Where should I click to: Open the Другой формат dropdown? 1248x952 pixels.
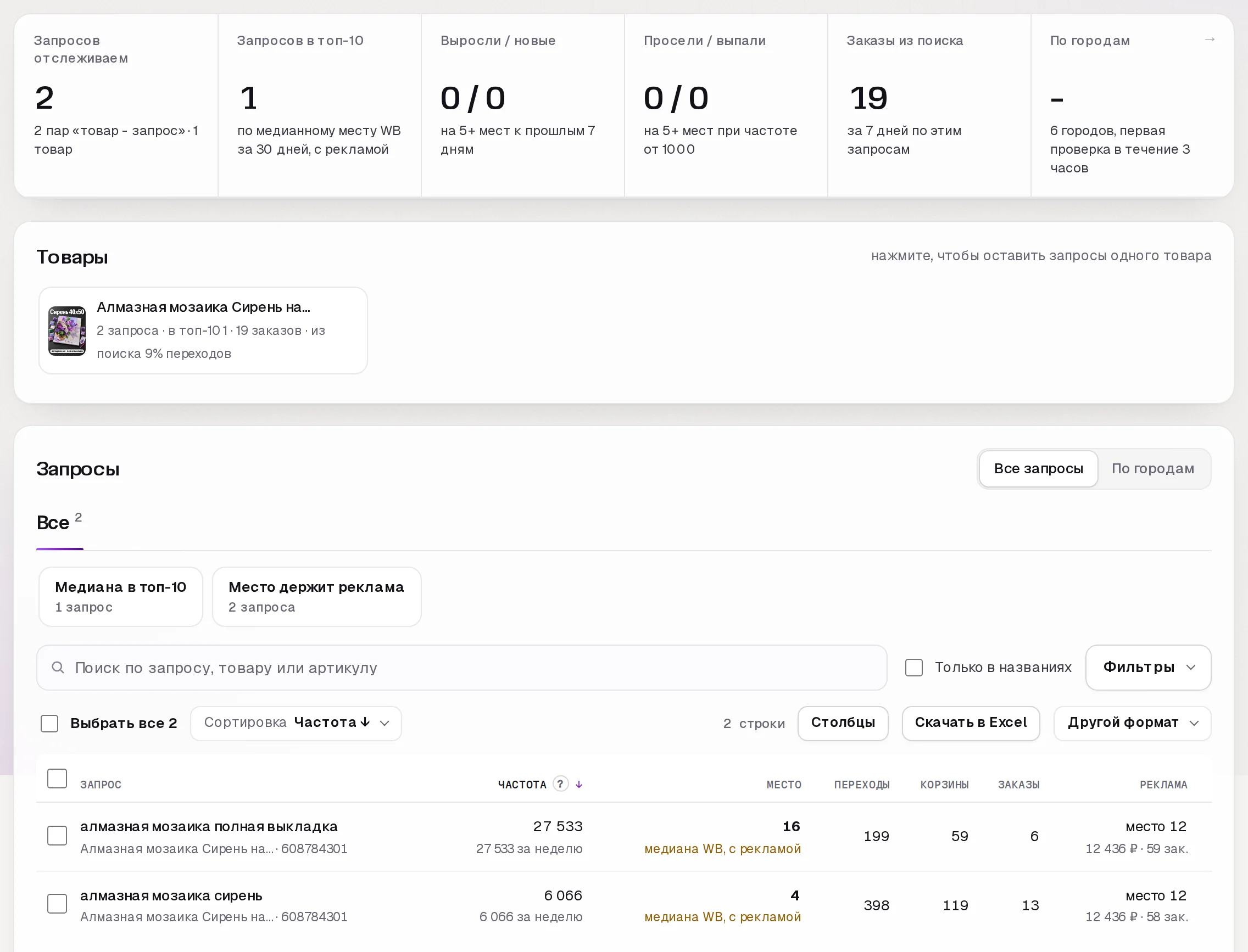(x=1132, y=723)
